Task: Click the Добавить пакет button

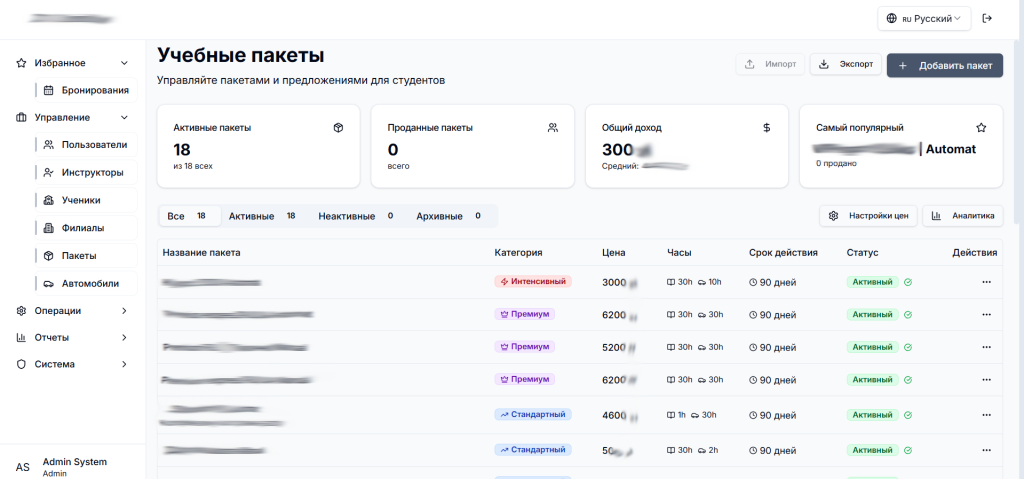Action: tap(944, 65)
